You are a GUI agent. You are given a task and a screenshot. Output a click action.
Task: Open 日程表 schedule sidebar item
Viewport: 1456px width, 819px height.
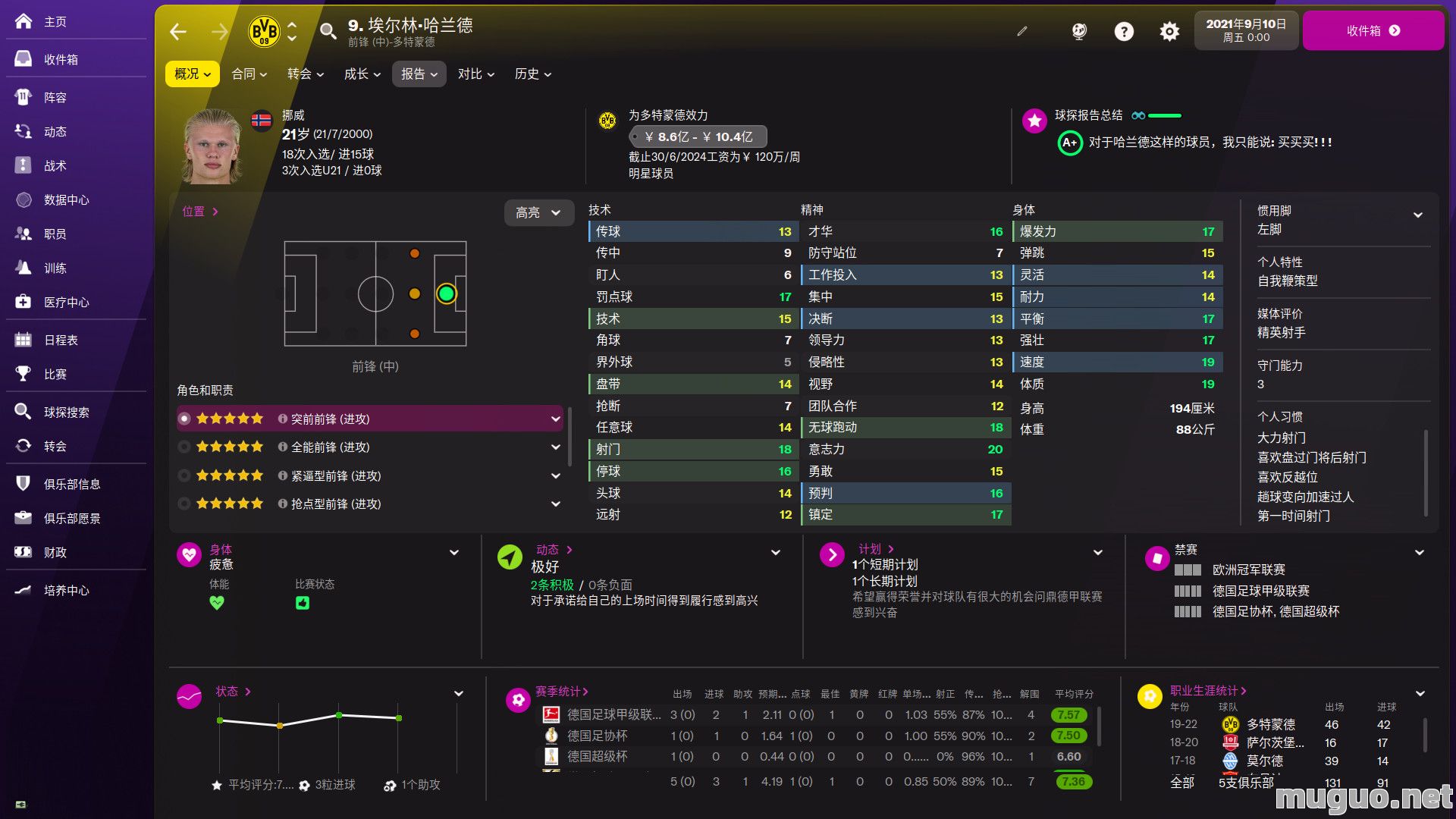45,340
